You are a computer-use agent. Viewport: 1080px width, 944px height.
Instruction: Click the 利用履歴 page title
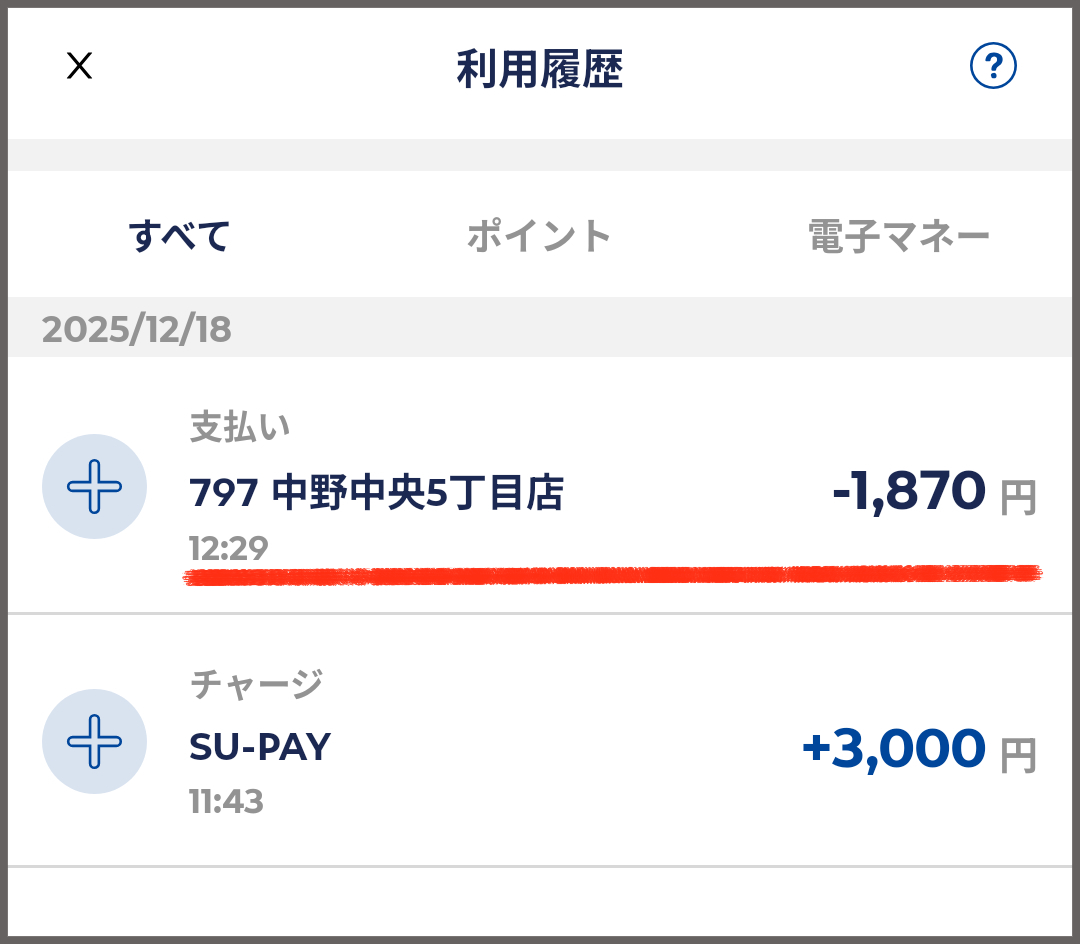click(x=540, y=70)
